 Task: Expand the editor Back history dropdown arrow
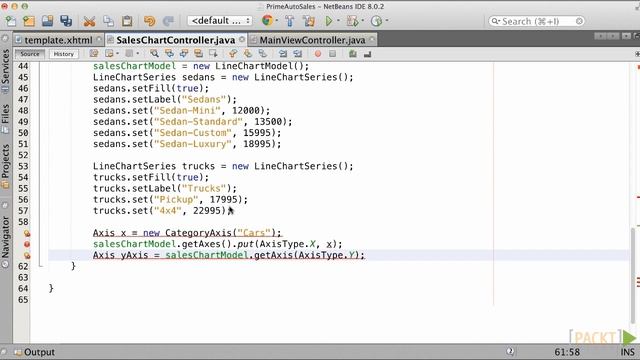(118, 53)
